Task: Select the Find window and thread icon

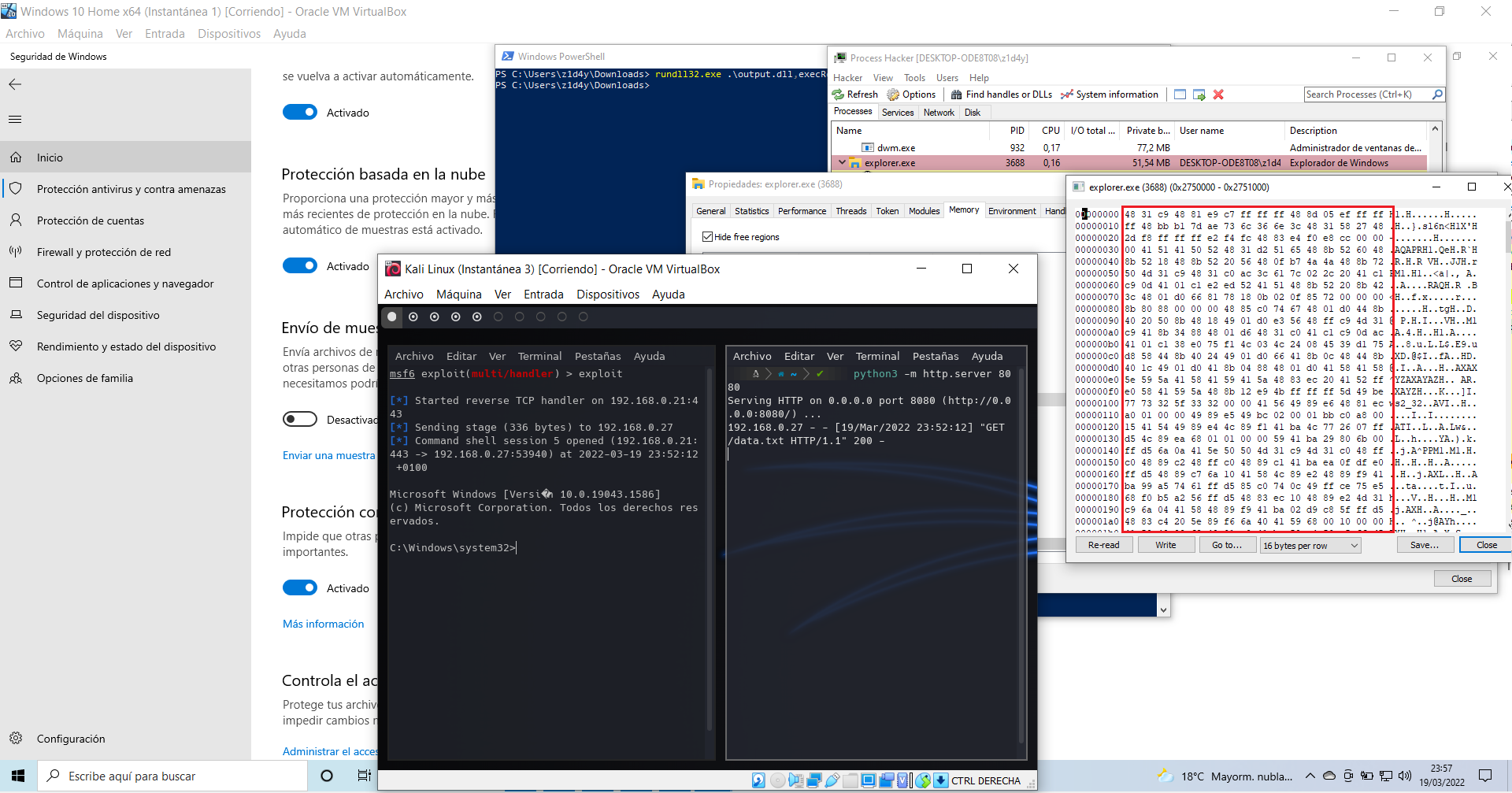Action: pos(1199,94)
